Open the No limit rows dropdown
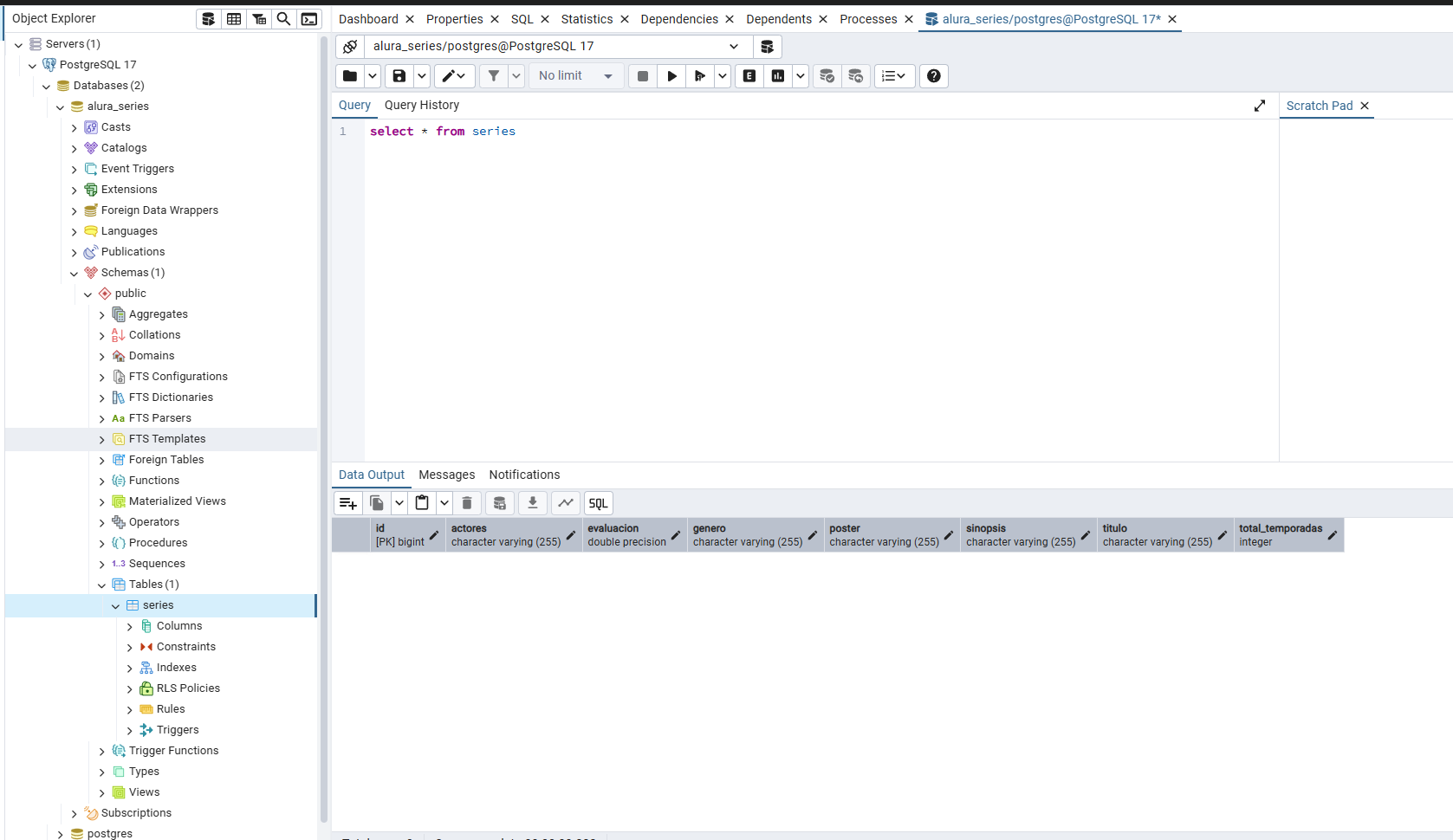The height and width of the screenshot is (840, 1453). tap(575, 76)
